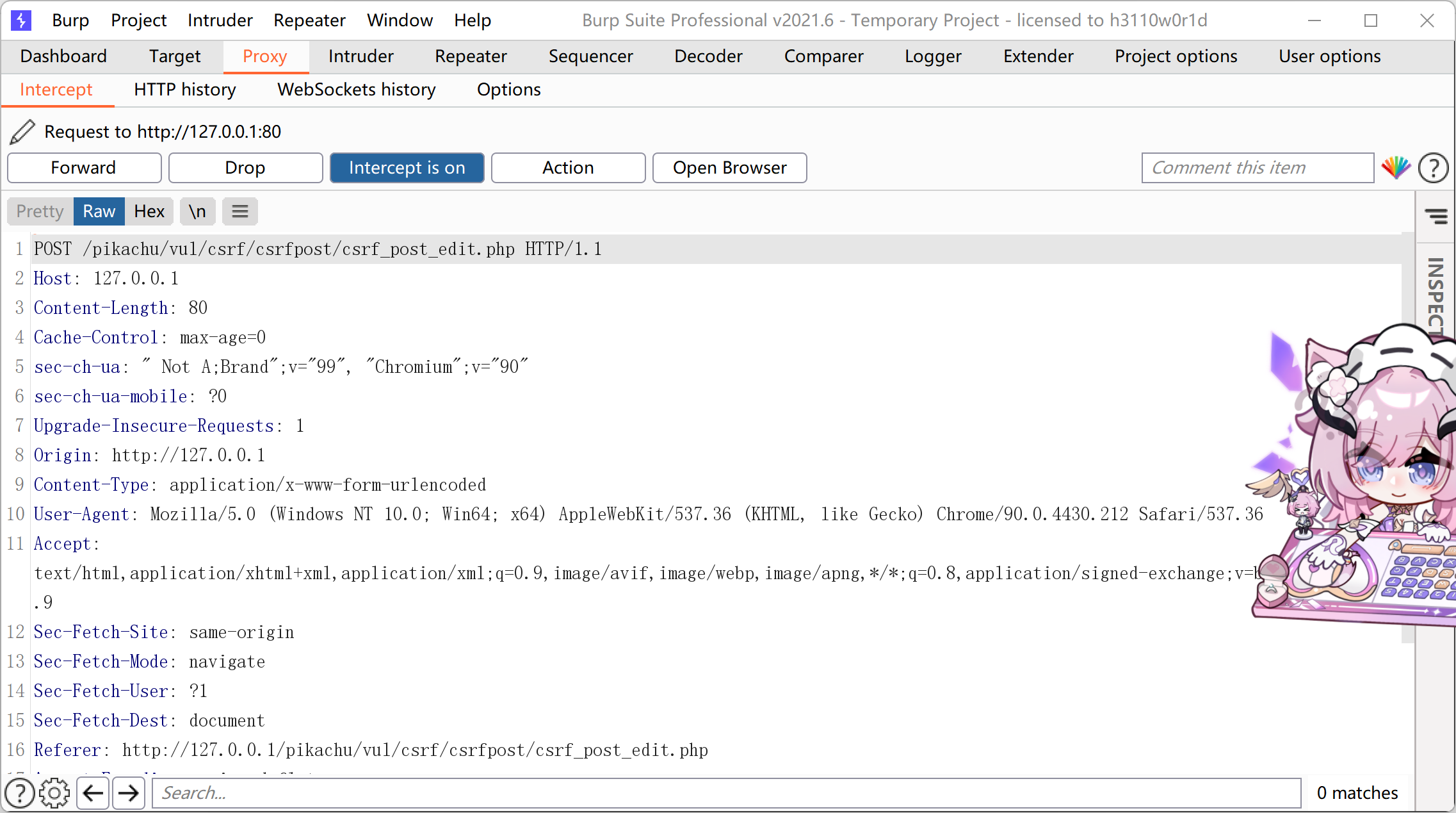Switch to the Target tab
The height and width of the screenshot is (813, 1456).
point(175,56)
